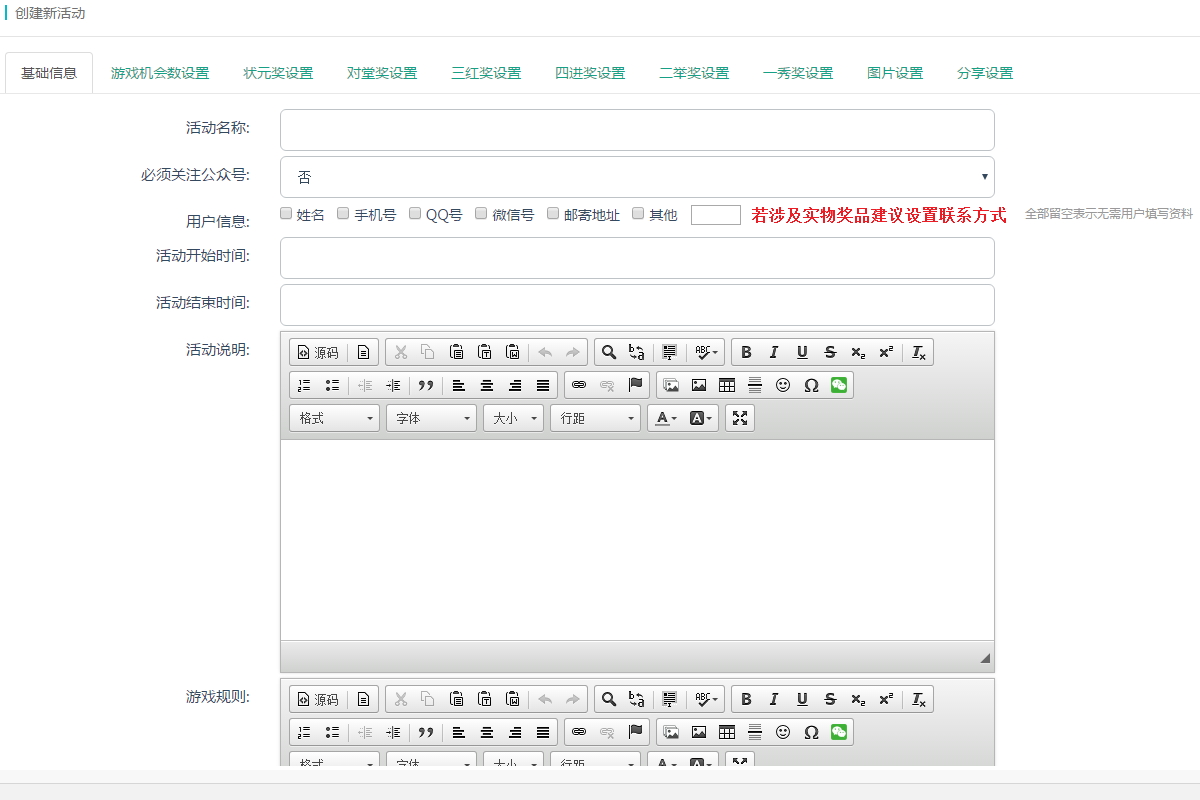This screenshot has height=800, width=1200.
Task: Toggle 源码 source view in 游戏规则 editor
Action: coord(318,699)
